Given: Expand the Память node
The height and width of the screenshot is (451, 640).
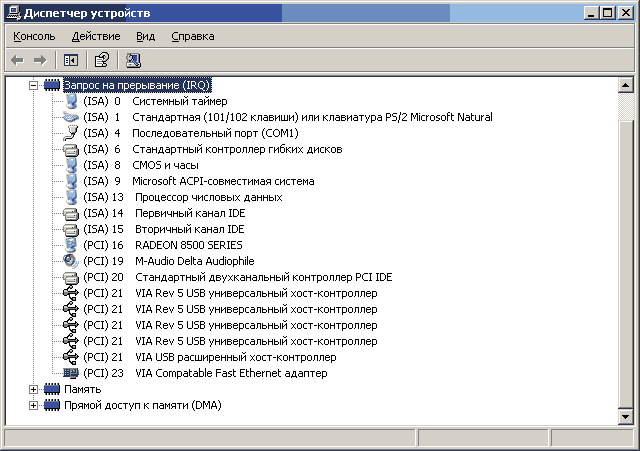Looking at the screenshot, I should coord(34,389).
